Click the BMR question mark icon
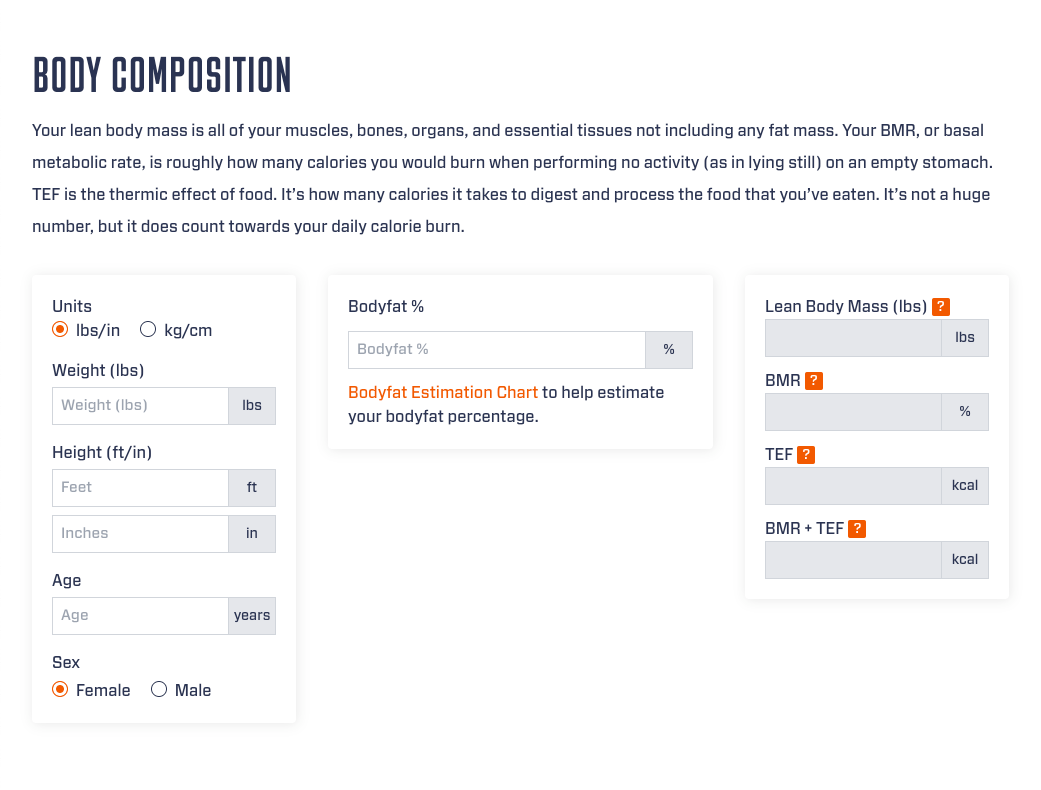 coord(814,381)
